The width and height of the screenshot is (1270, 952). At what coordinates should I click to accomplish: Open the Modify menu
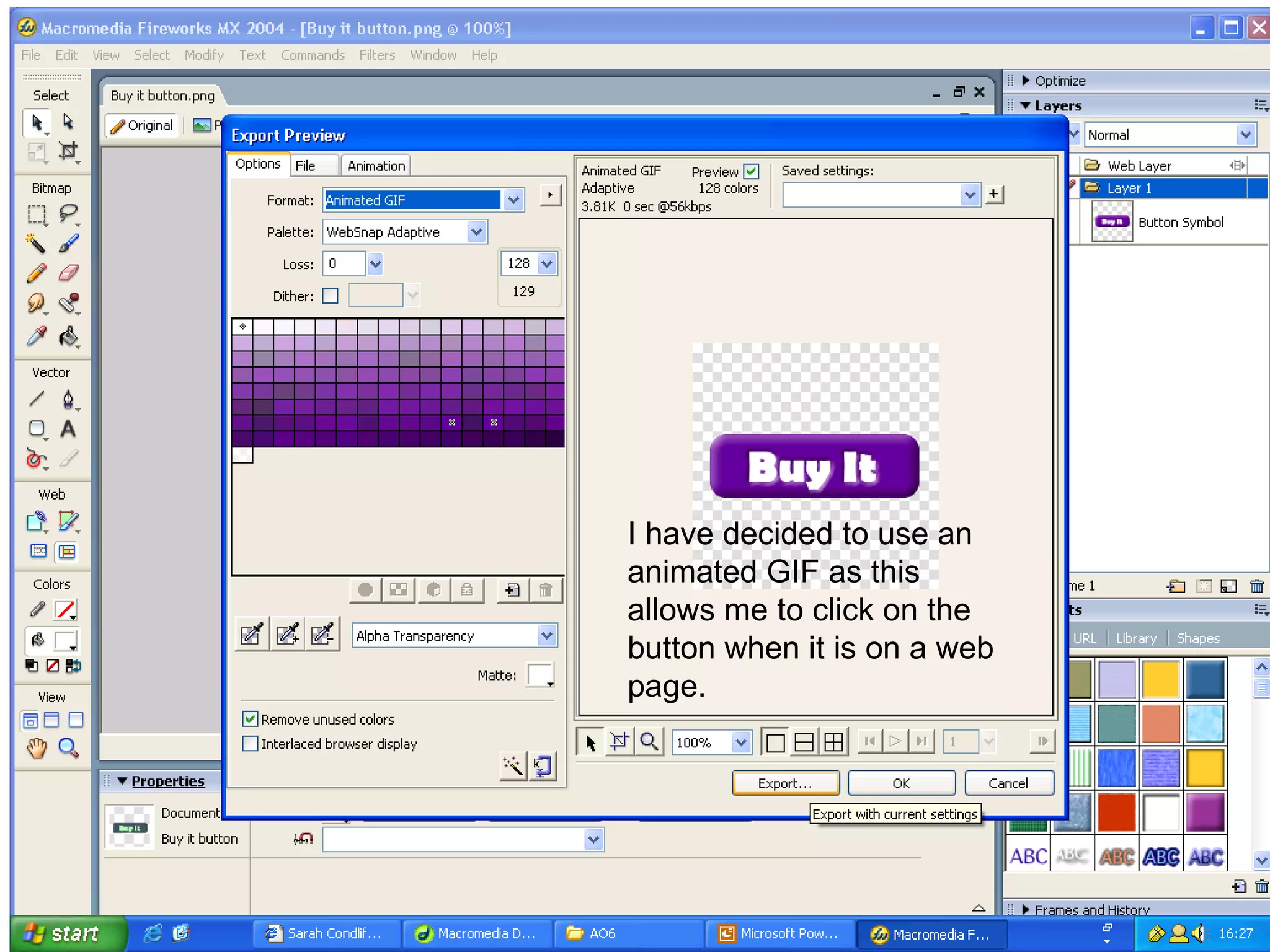(204, 55)
